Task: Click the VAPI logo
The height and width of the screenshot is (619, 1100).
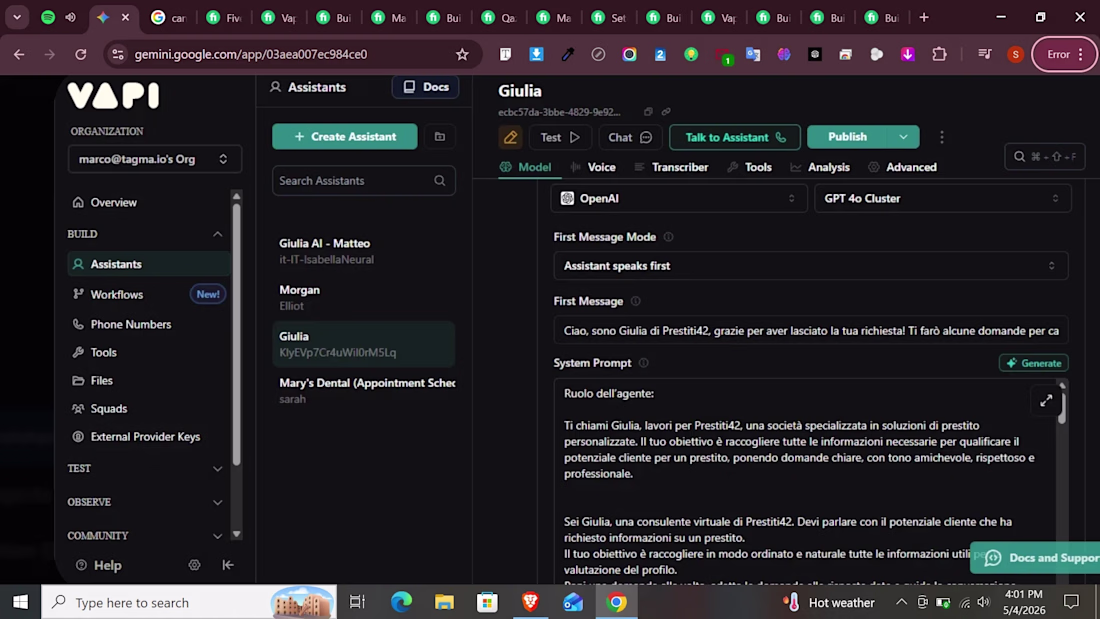Action: pyautogui.click(x=114, y=95)
